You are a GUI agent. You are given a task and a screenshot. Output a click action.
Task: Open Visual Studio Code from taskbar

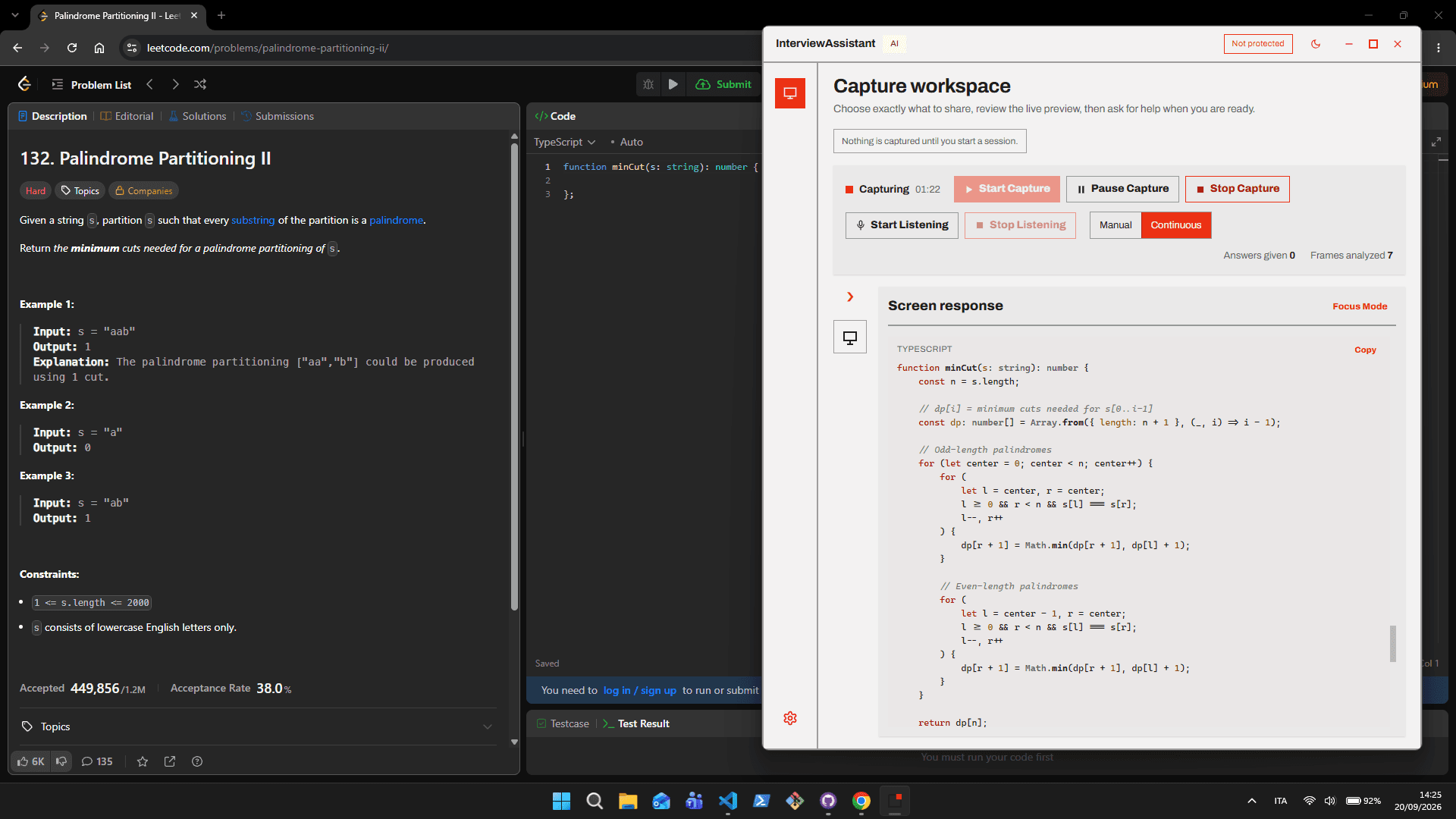click(x=728, y=801)
